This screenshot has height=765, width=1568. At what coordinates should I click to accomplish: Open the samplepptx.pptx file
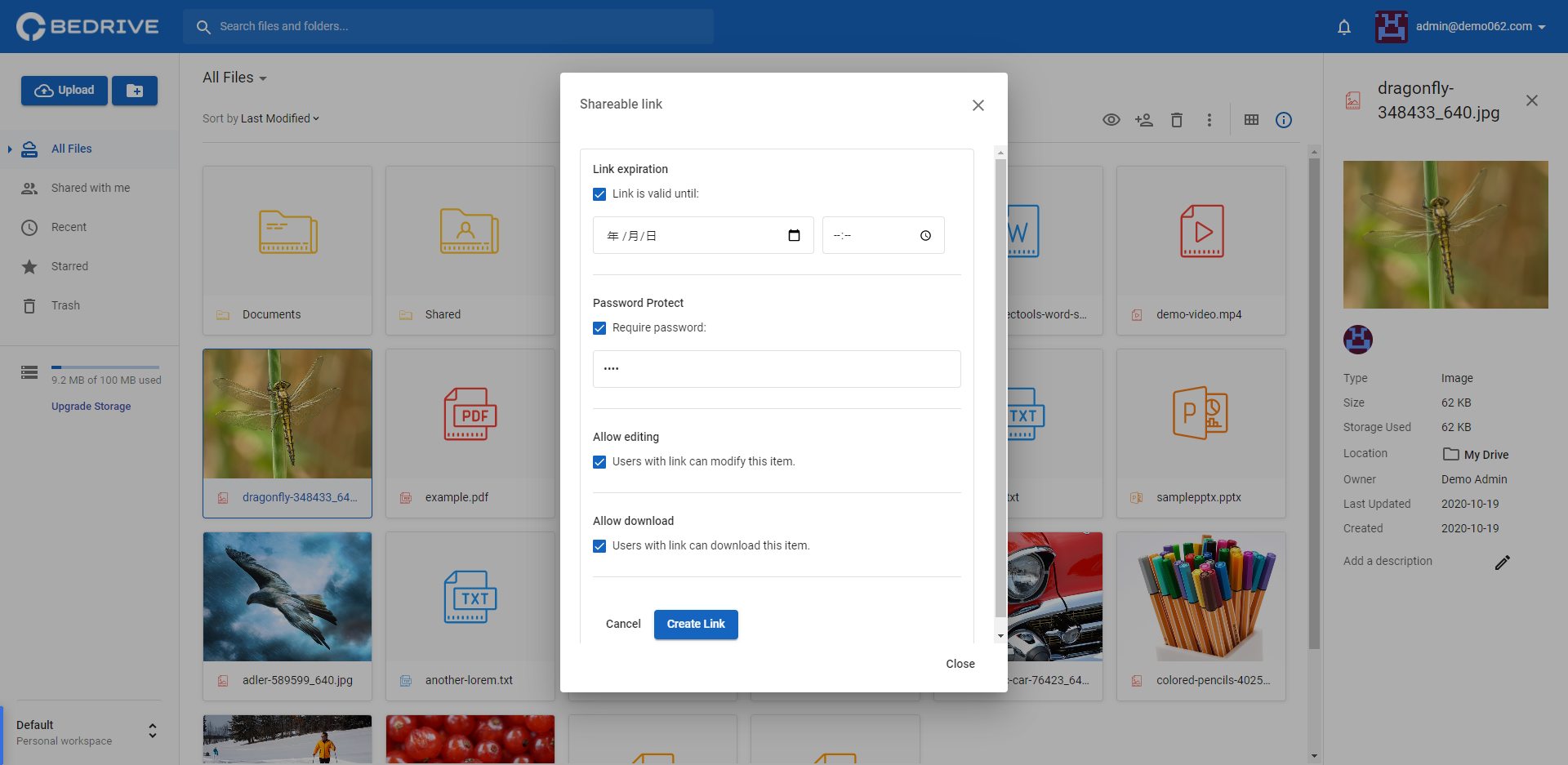(1201, 434)
